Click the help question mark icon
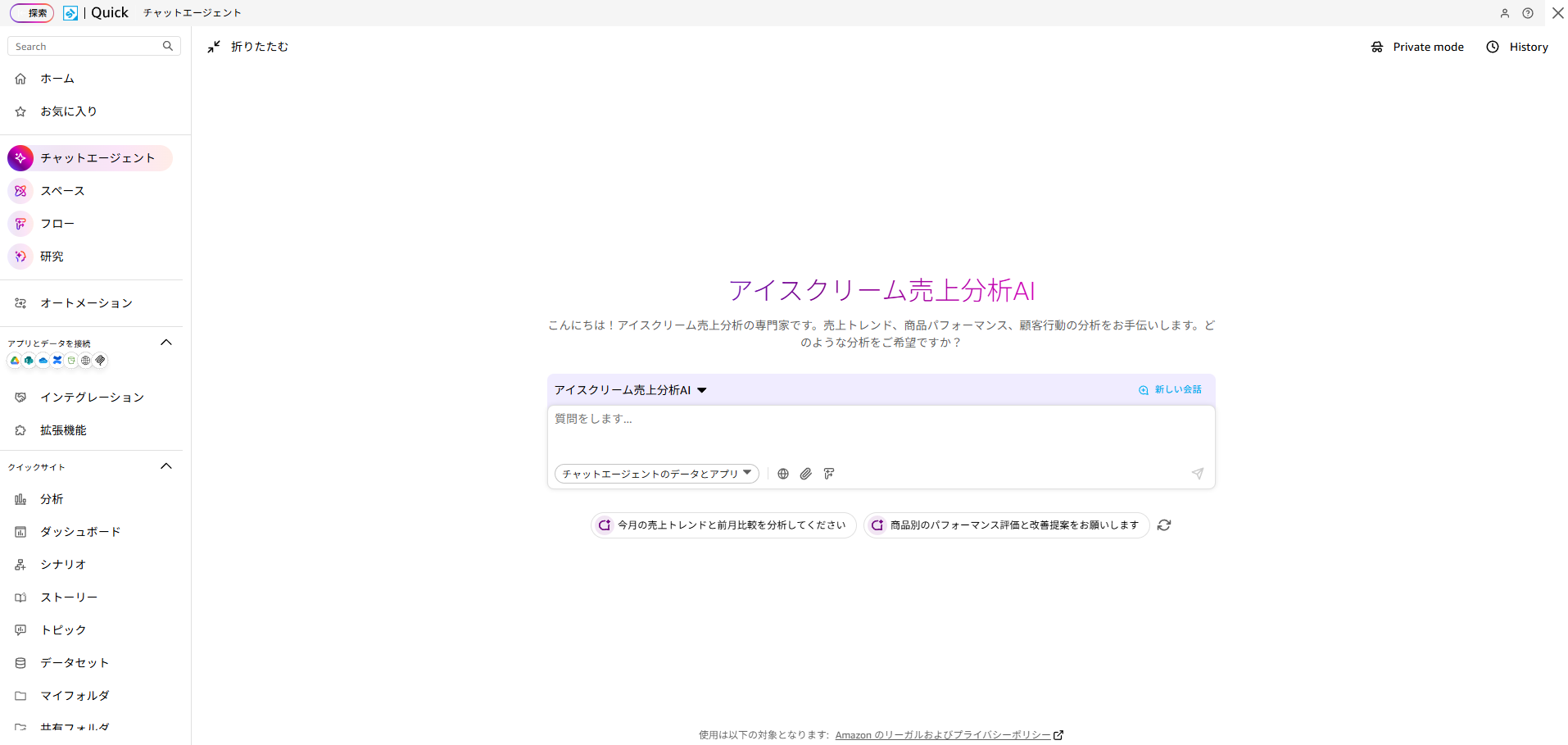Viewport: 1568px width, 745px height. pos(1528,13)
